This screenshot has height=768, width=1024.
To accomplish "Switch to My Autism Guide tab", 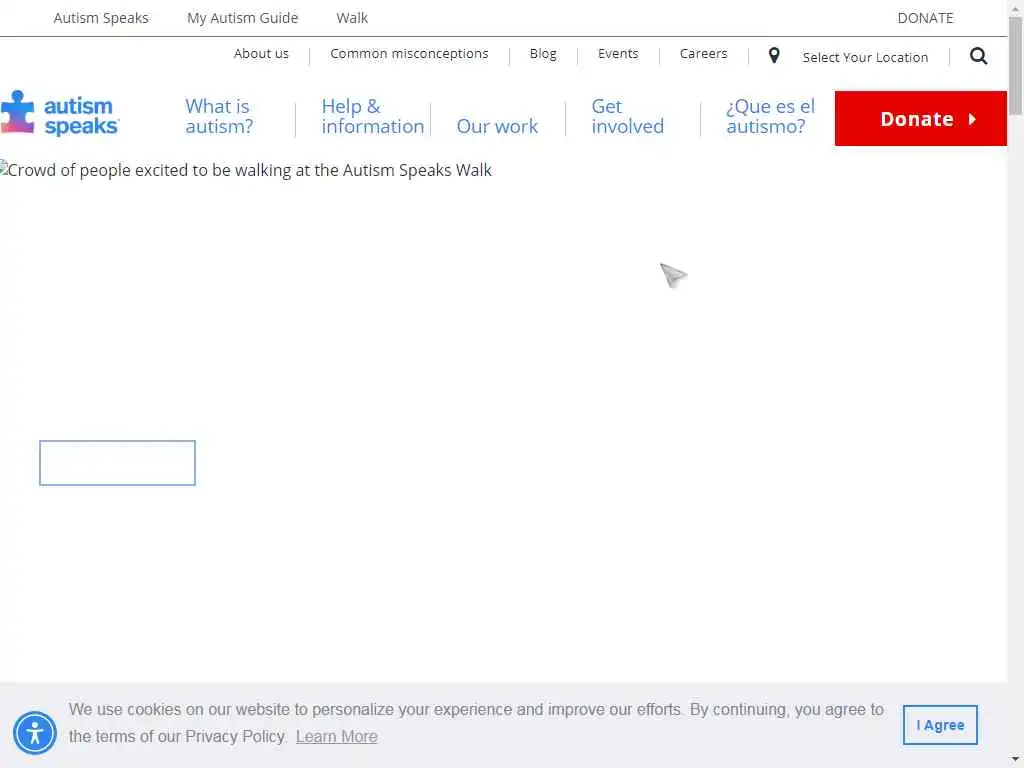I will tap(242, 18).
